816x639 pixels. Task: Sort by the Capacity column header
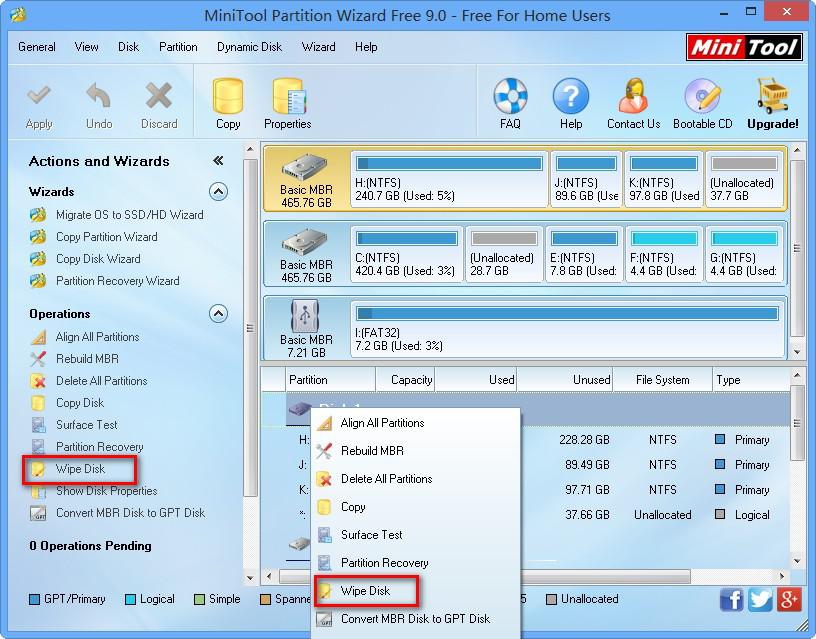click(405, 380)
